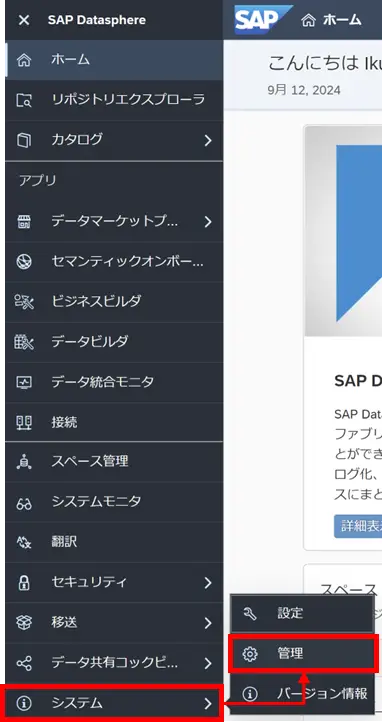This screenshot has width=382, height=722.
Task: Click the Connections (接続) plug icon
Action: [23, 422]
